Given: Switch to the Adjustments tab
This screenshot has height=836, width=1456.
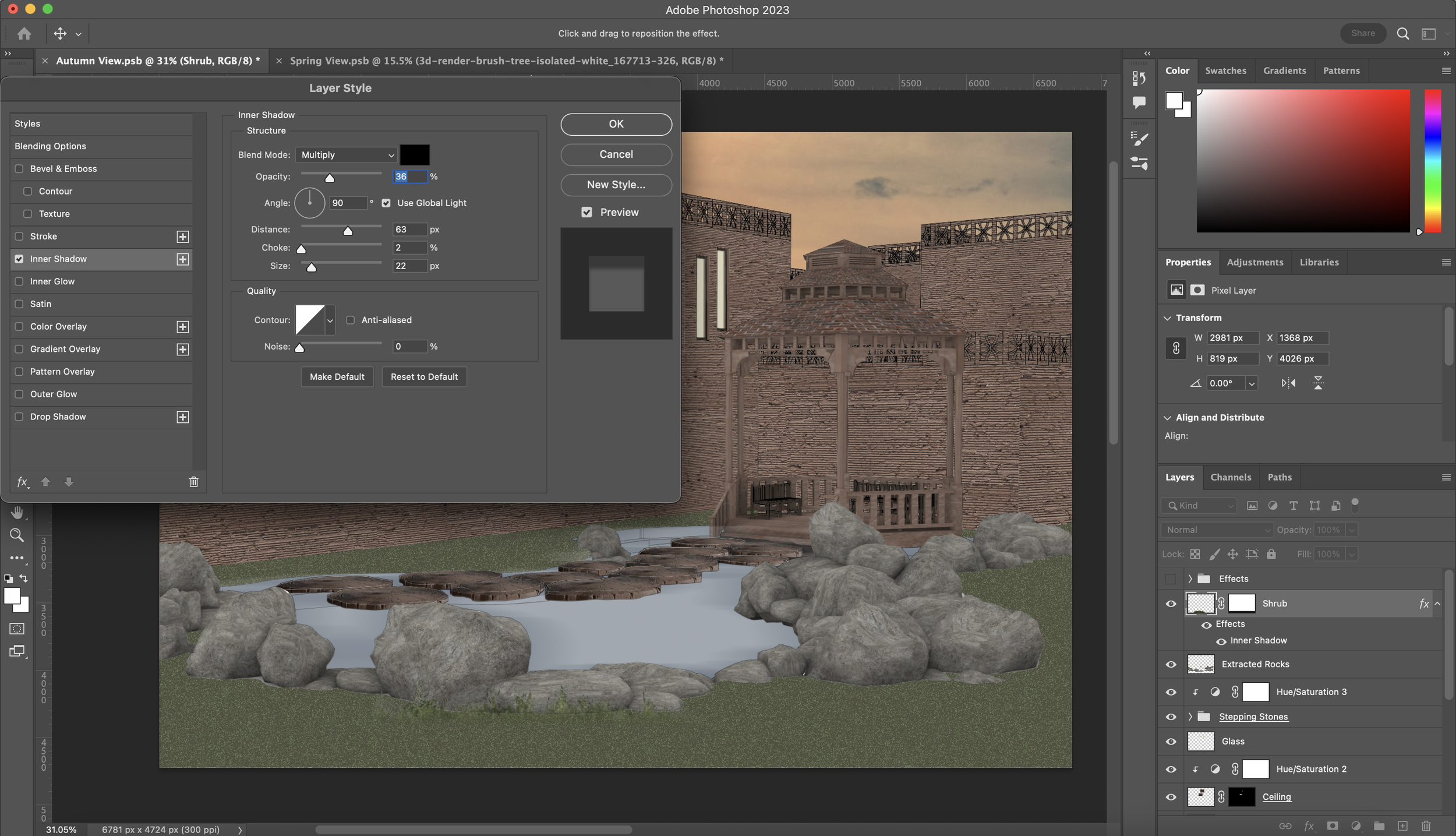Looking at the screenshot, I should pos(1254,262).
